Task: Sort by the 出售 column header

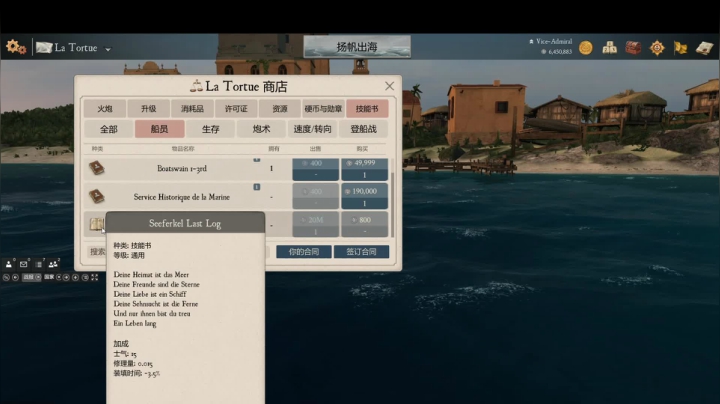Action: (315, 149)
